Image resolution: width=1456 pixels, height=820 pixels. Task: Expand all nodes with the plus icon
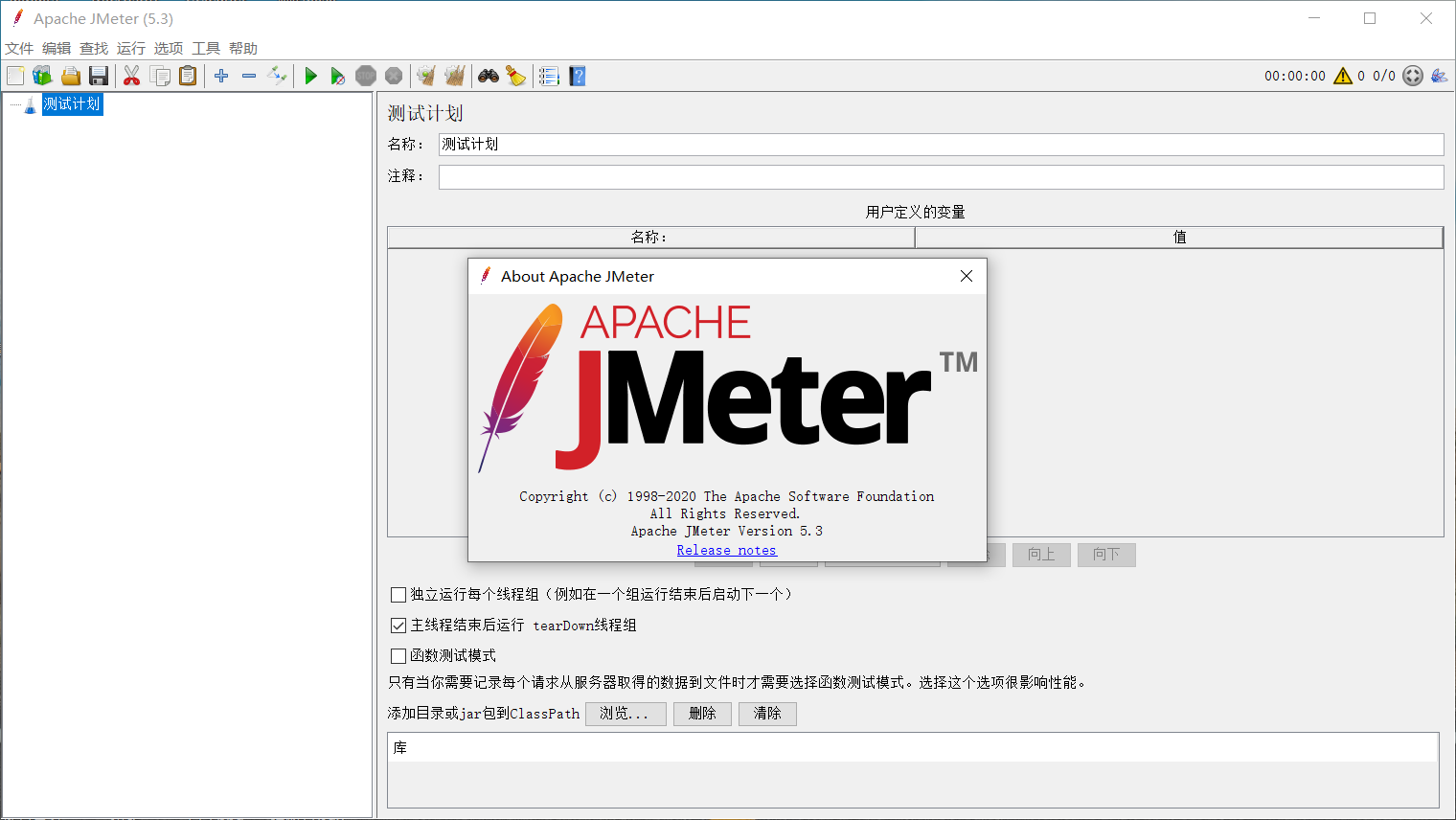[221, 76]
